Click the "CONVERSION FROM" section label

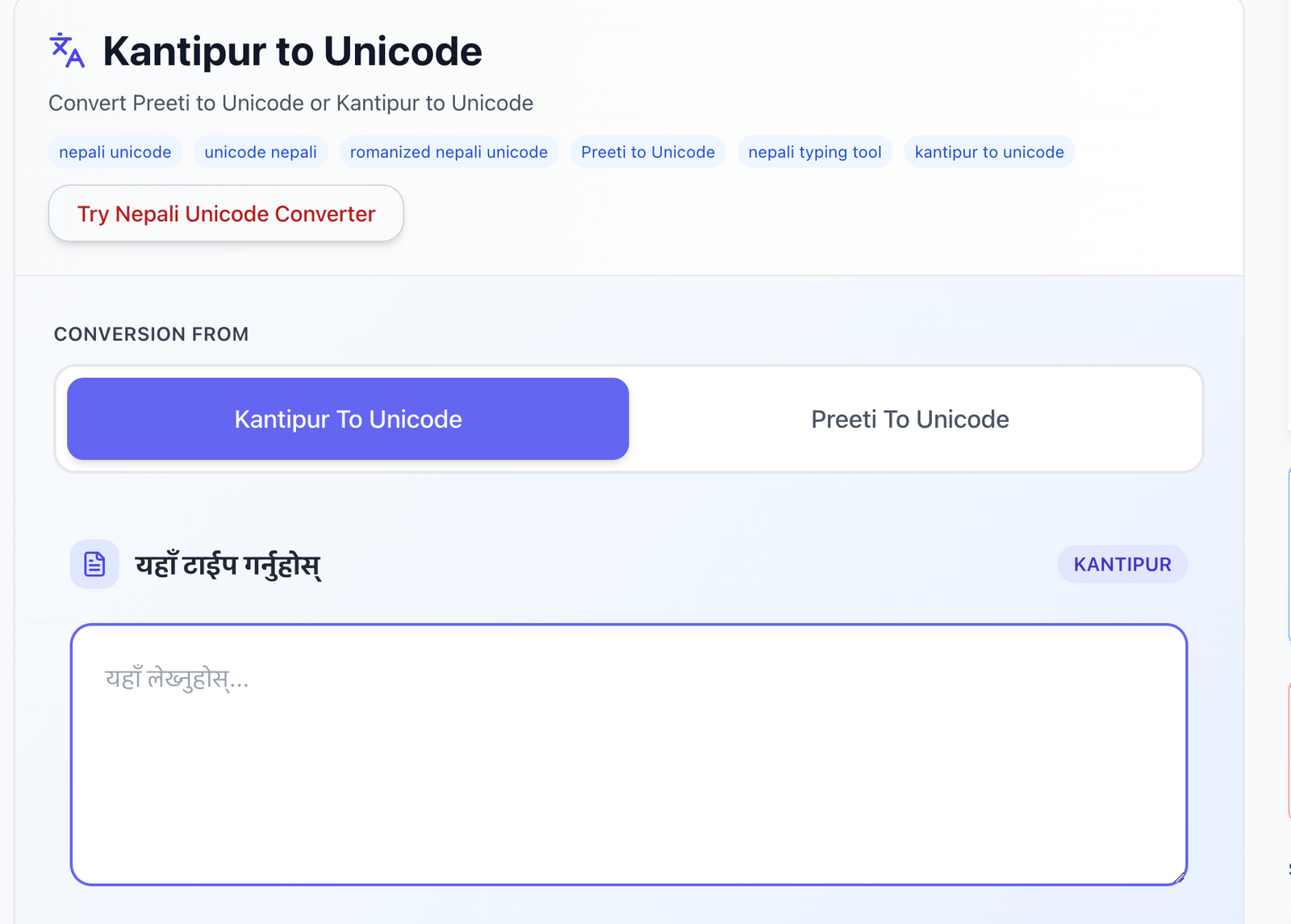tap(152, 334)
